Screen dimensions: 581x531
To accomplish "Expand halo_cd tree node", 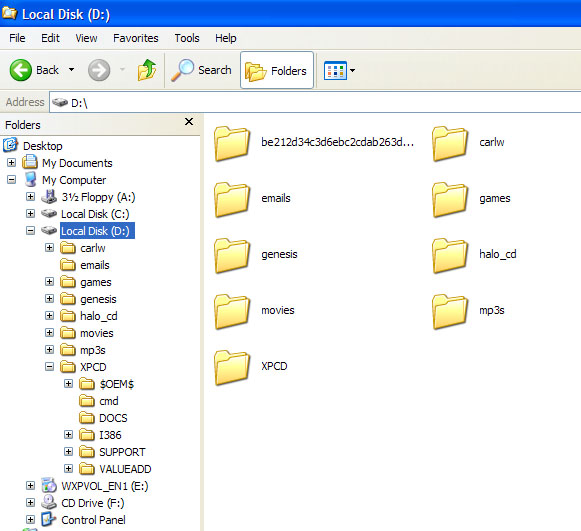I will tap(49, 316).
